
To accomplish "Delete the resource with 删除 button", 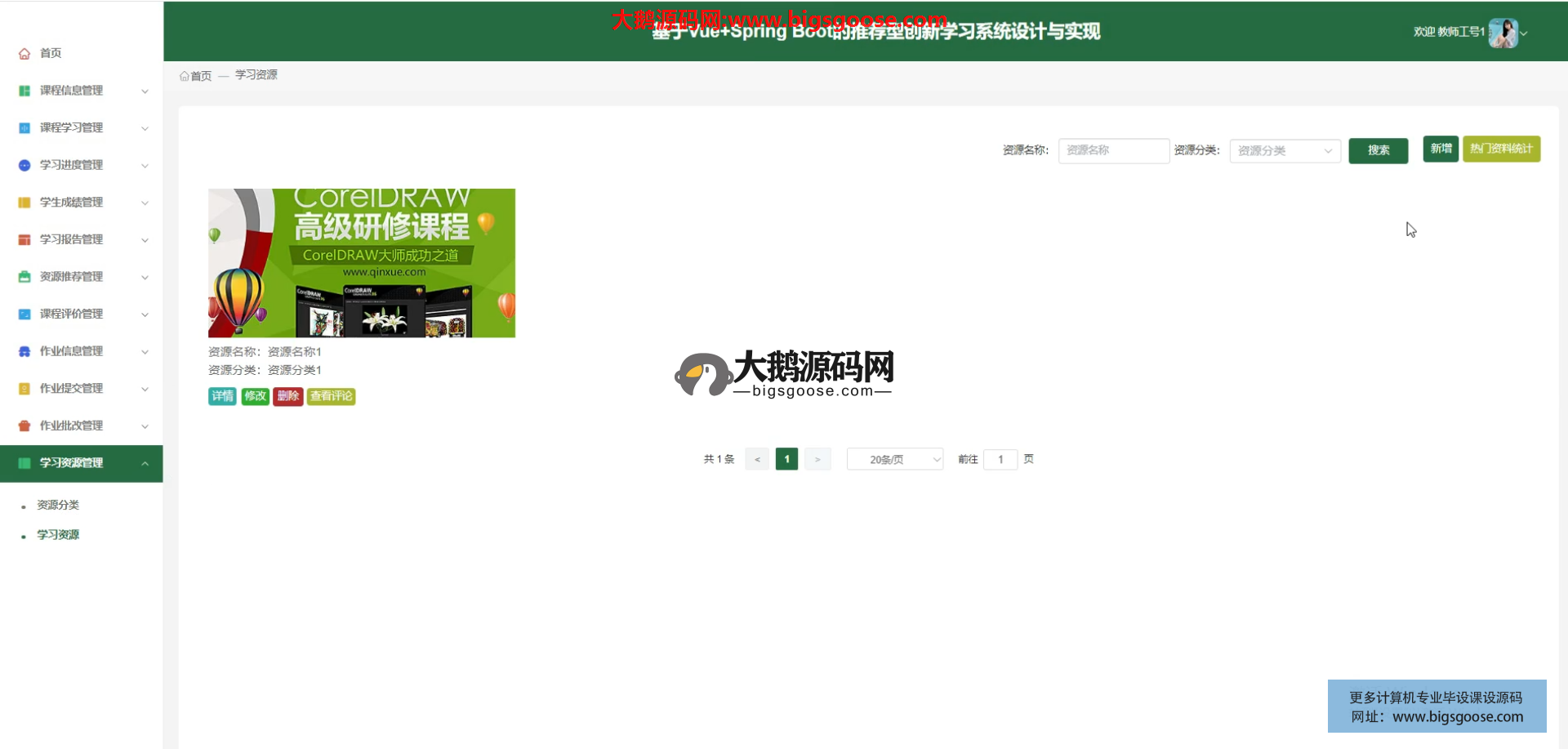I will [288, 396].
